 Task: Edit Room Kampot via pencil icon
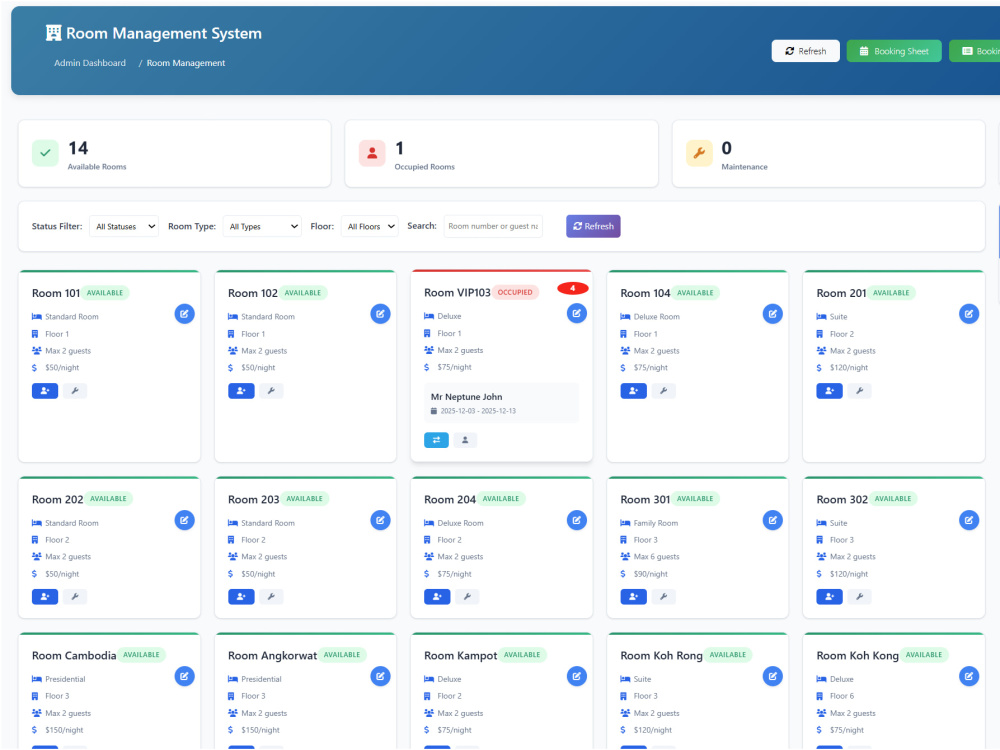coord(577,677)
